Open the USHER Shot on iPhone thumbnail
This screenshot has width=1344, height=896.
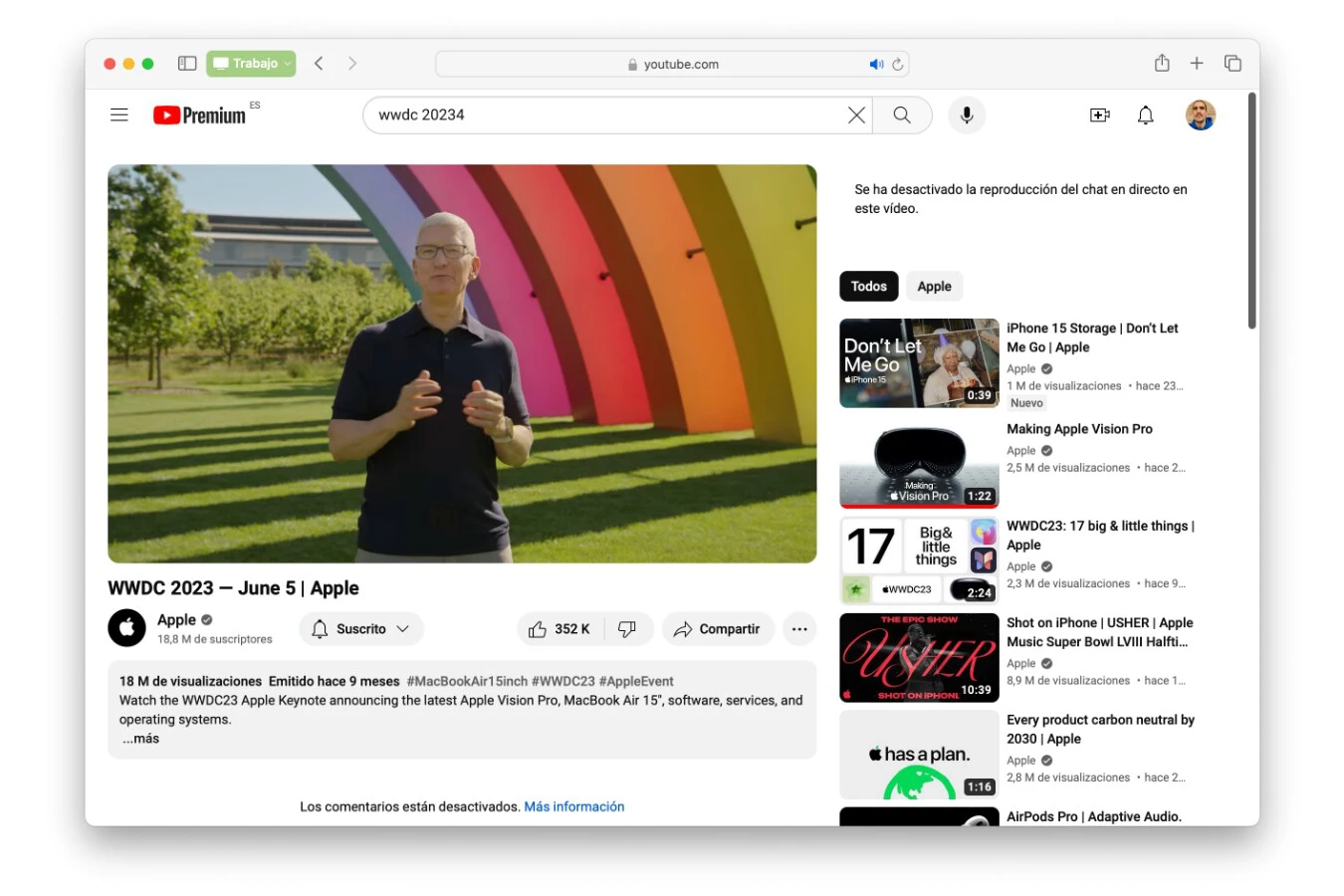[x=919, y=657]
